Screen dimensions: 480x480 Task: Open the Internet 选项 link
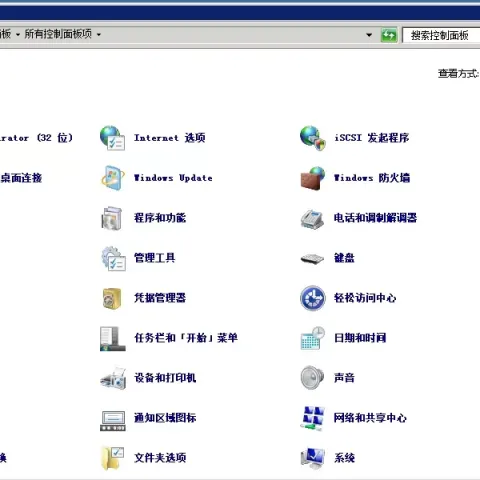[169, 138]
